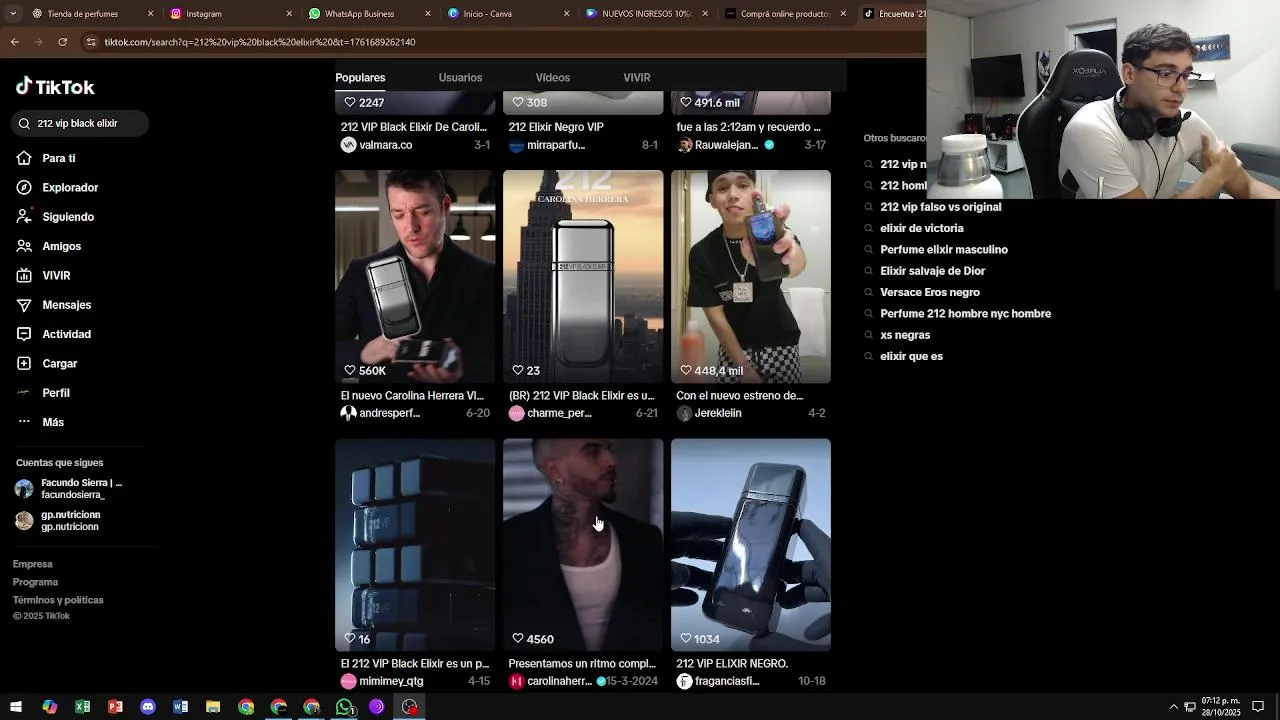The width and height of the screenshot is (1280, 720).
Task: Open carolinaherr video with 4560 likes
Action: point(583,545)
